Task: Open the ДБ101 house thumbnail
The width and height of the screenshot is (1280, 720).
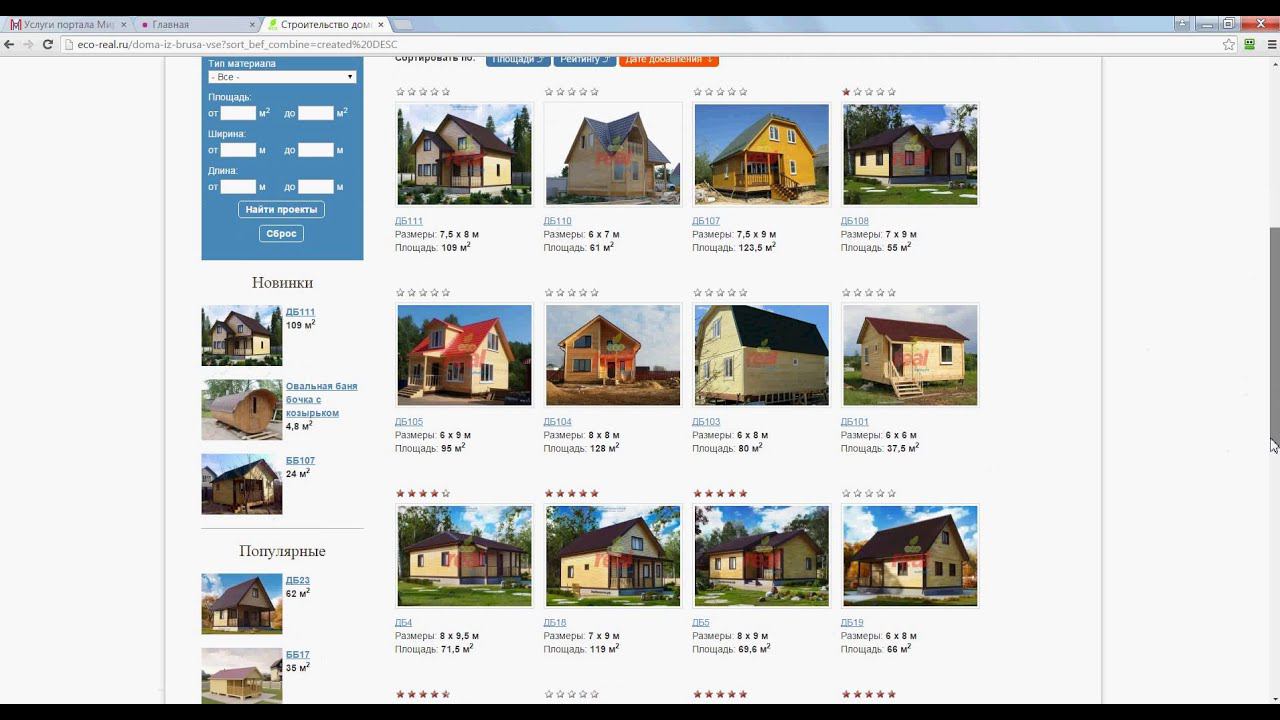Action: [910, 355]
